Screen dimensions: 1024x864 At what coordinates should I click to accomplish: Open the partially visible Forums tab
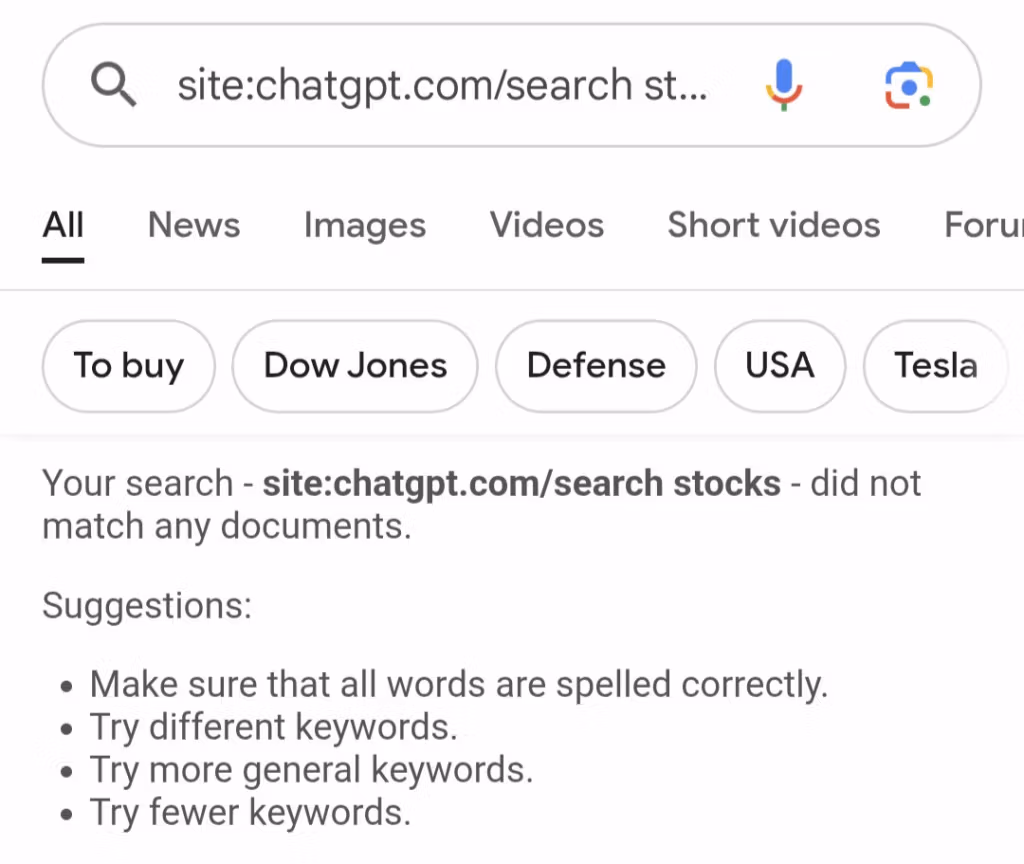pos(984,225)
